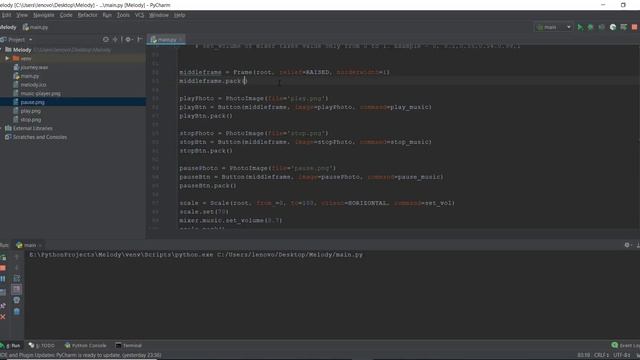Image resolution: width=640 pixels, height=360 pixels.
Task: Open the Window menu
Action: (158, 15)
